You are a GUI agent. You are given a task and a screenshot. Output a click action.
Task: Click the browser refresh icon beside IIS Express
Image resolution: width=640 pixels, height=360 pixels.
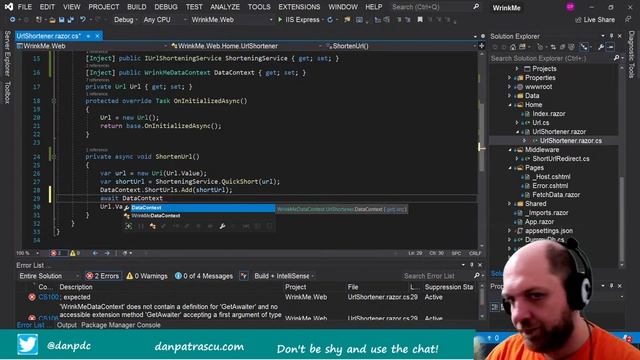coord(330,20)
